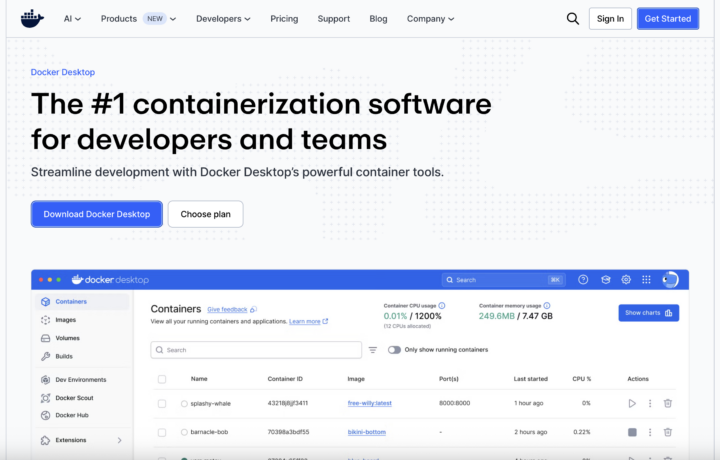The image size is (720, 460).
Task: Click the memory usage info icon
Action: coord(547,306)
